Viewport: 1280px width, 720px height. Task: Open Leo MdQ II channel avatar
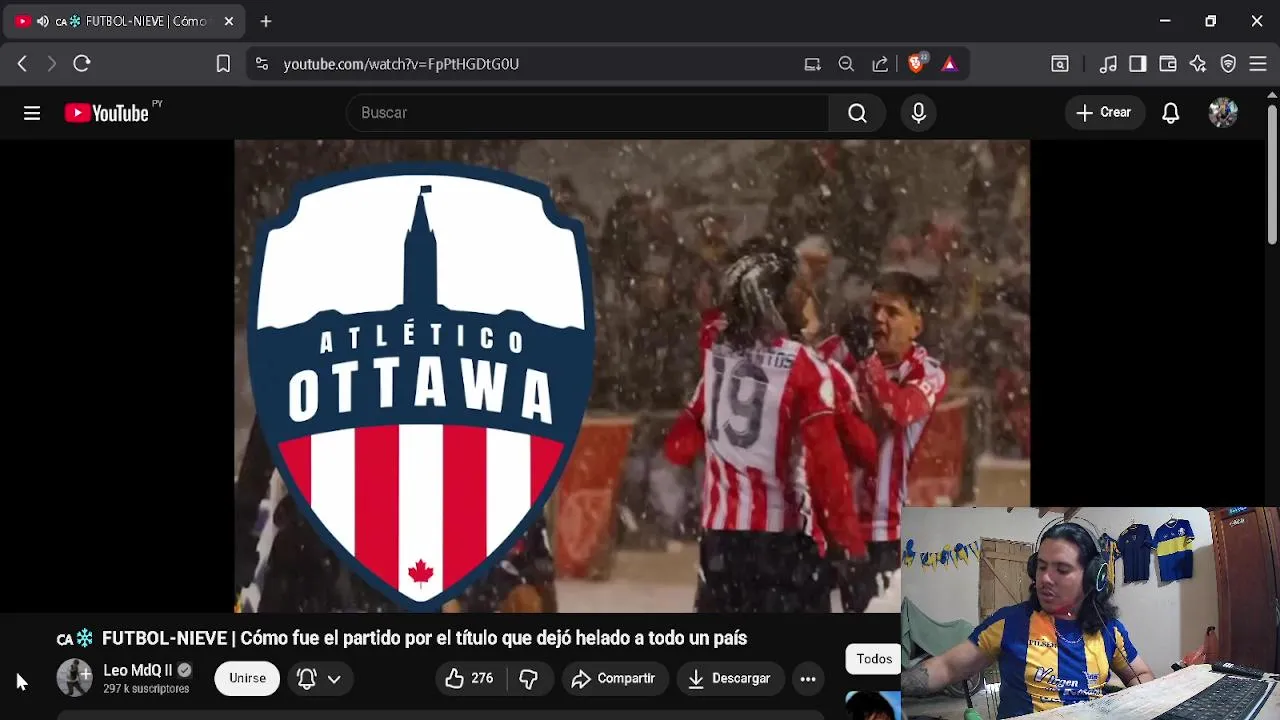click(74, 678)
